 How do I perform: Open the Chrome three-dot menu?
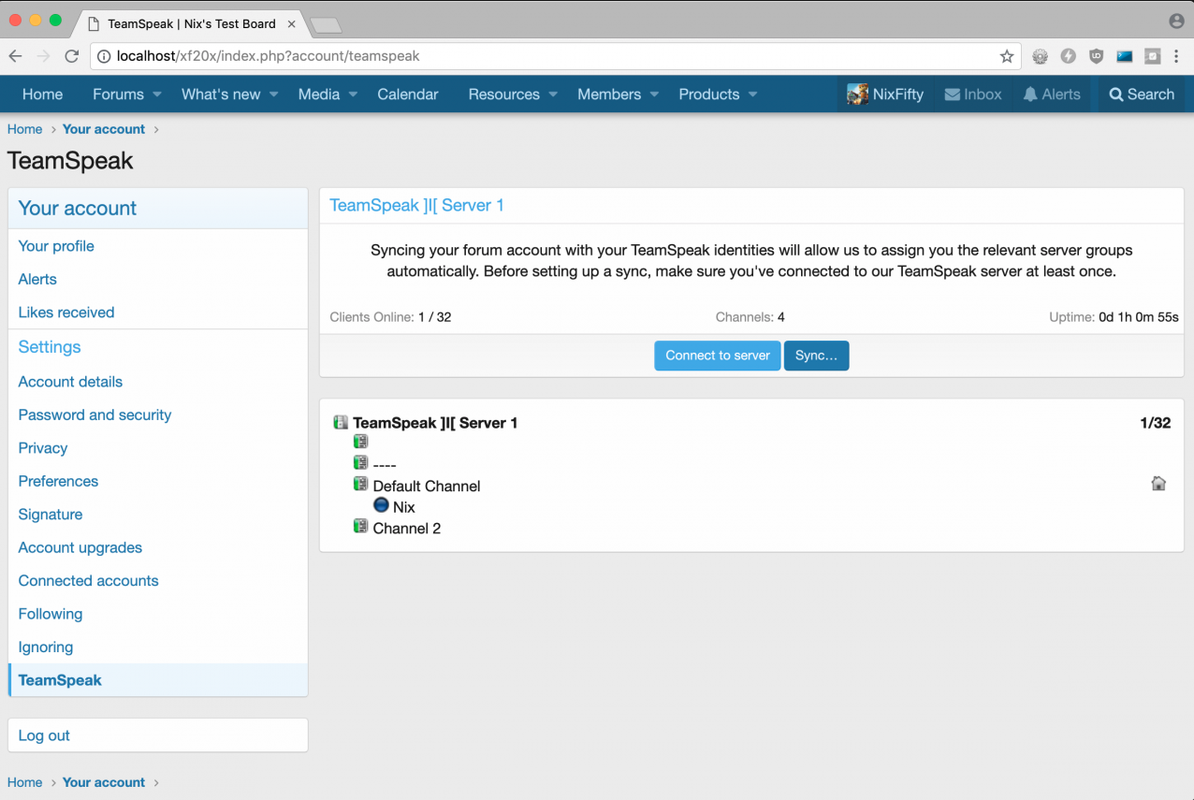(x=1176, y=56)
